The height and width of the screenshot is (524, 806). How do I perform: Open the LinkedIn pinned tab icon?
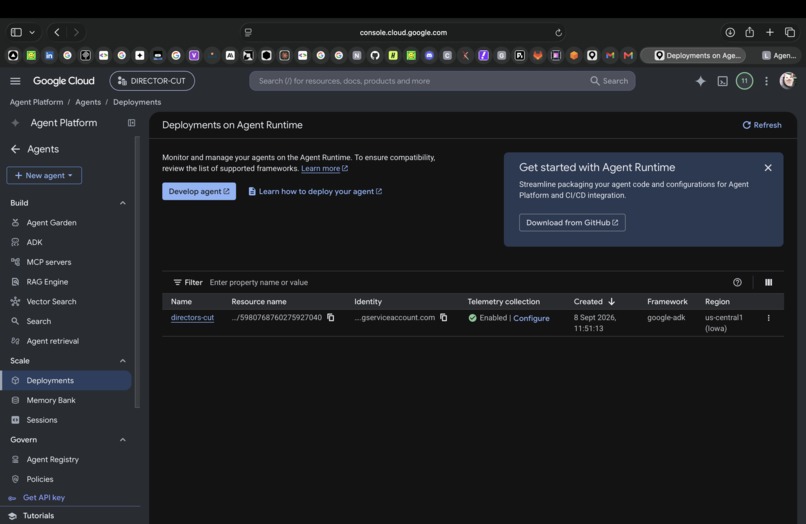tap(49, 56)
